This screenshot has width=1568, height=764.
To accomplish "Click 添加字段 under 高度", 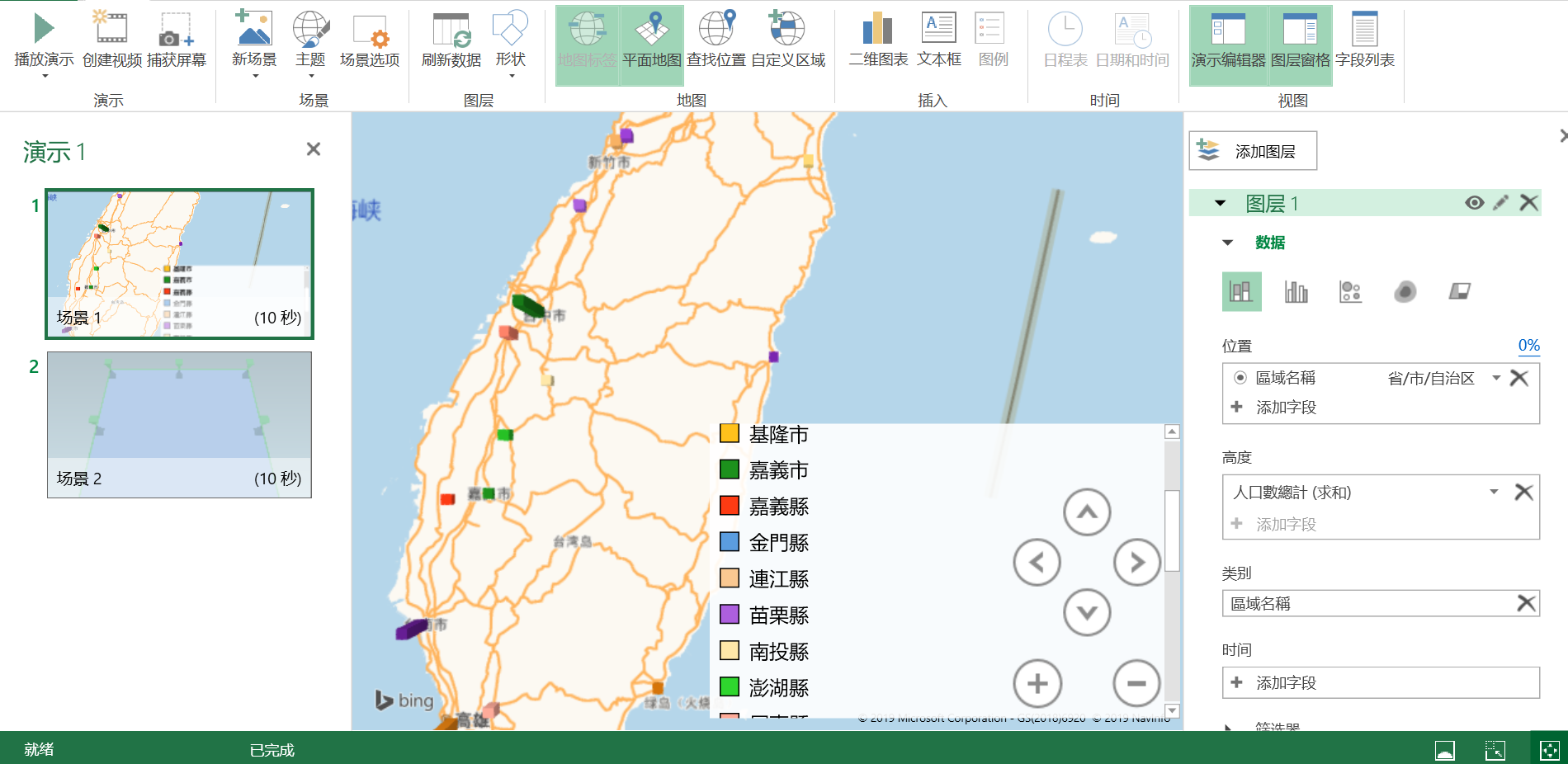I will (1285, 524).
